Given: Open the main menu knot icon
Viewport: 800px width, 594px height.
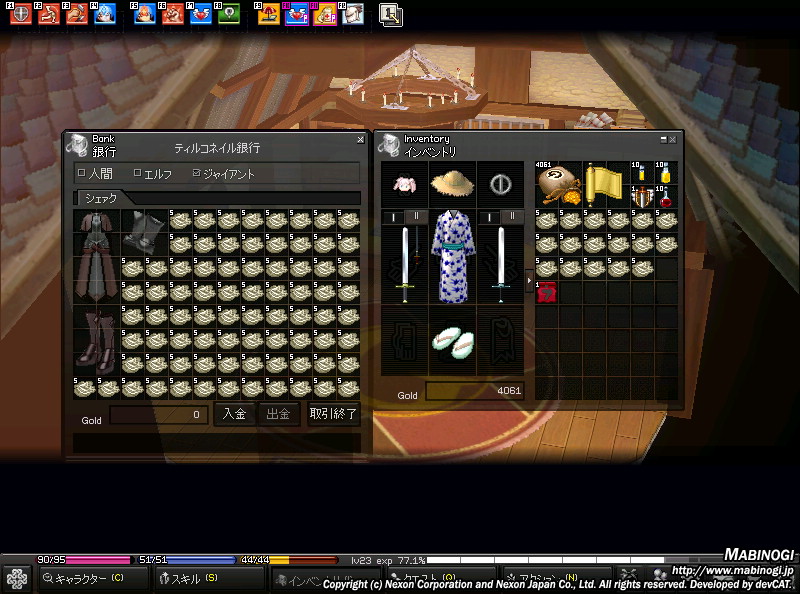Looking at the screenshot, I should tap(17, 579).
